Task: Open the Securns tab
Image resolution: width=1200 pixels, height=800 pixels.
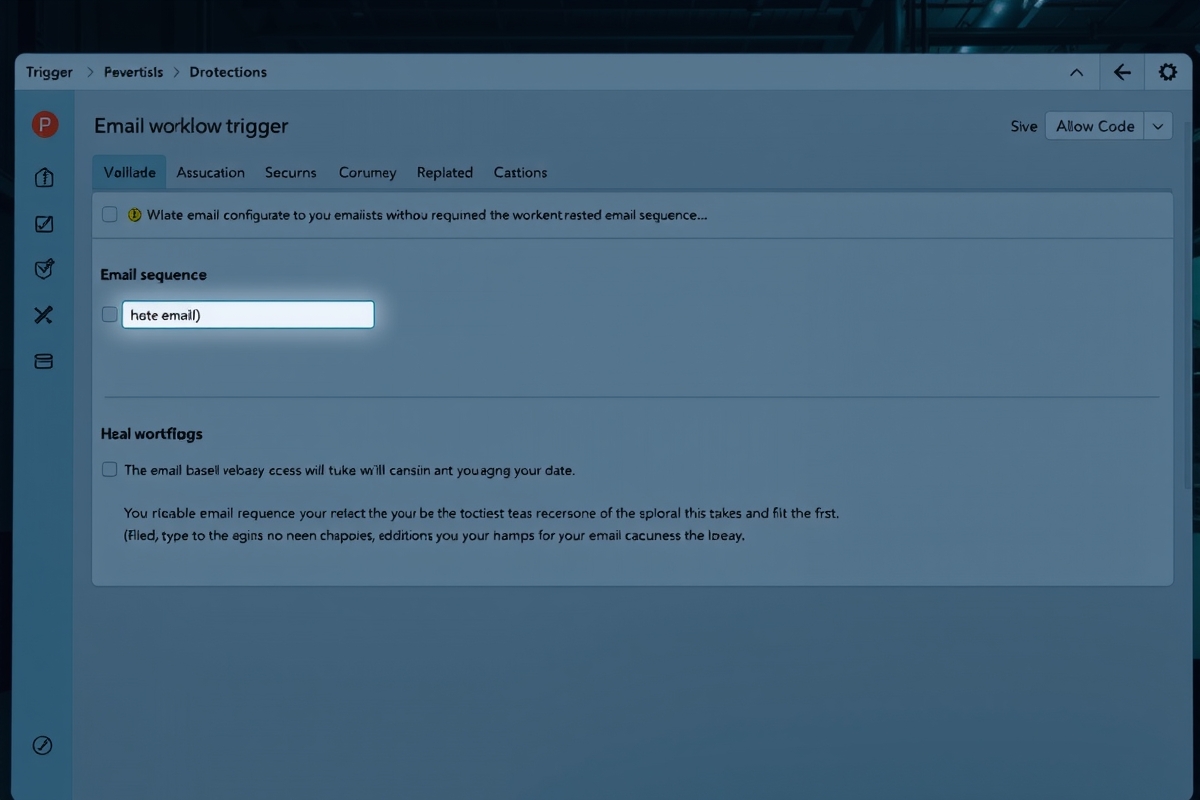Action: click(x=290, y=172)
